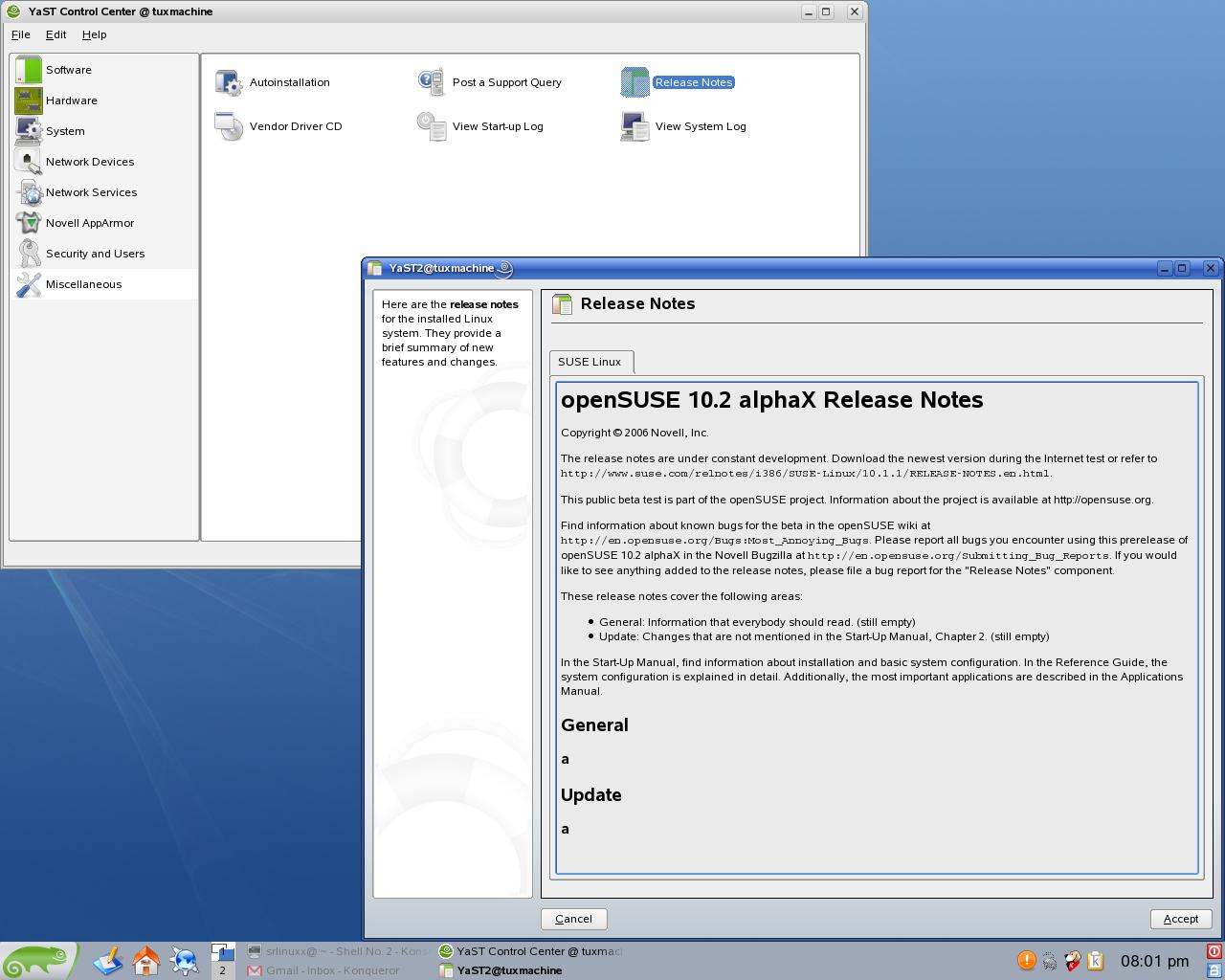Switch to YaST Control Center taskbar entry
This screenshot has width=1225, height=980.
(x=529, y=951)
